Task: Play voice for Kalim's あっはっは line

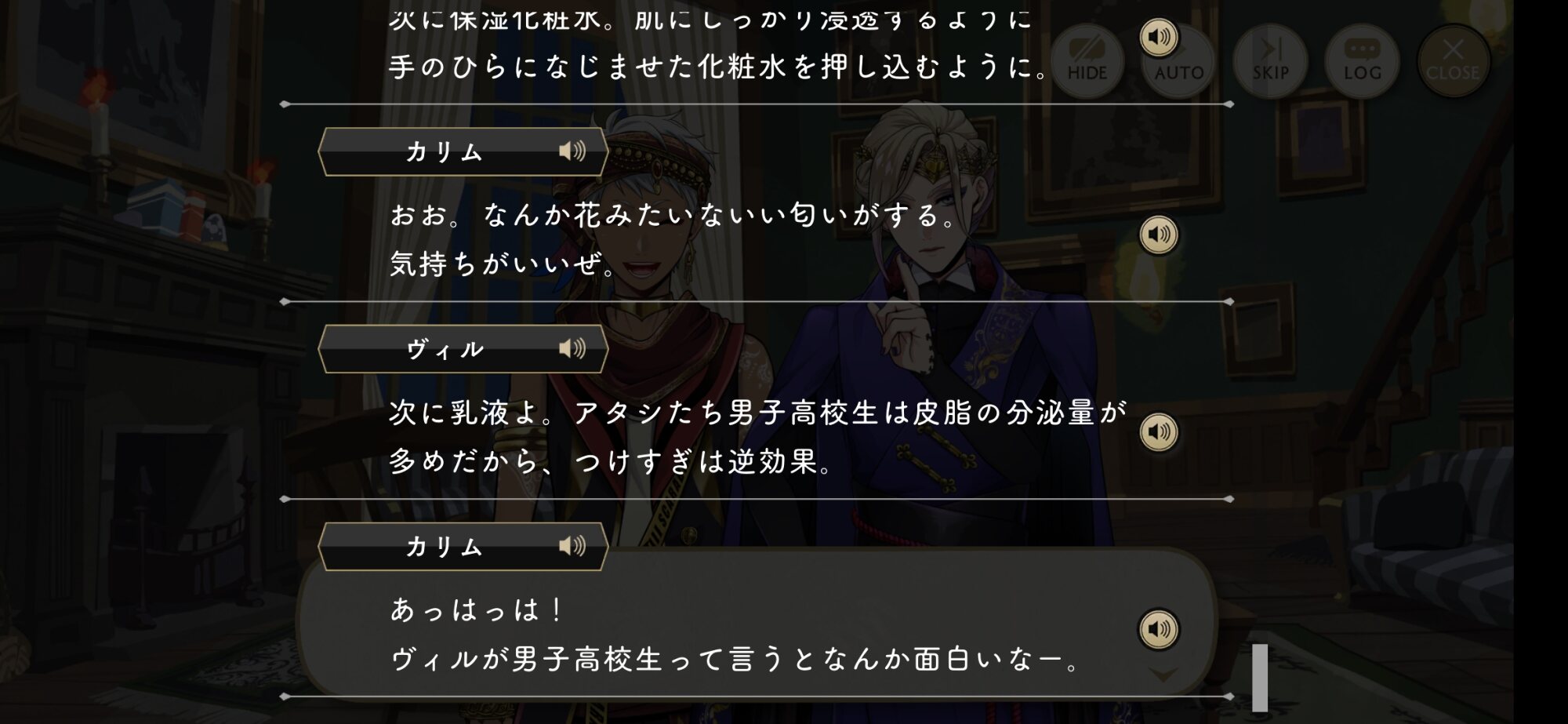Action: 1159,629
